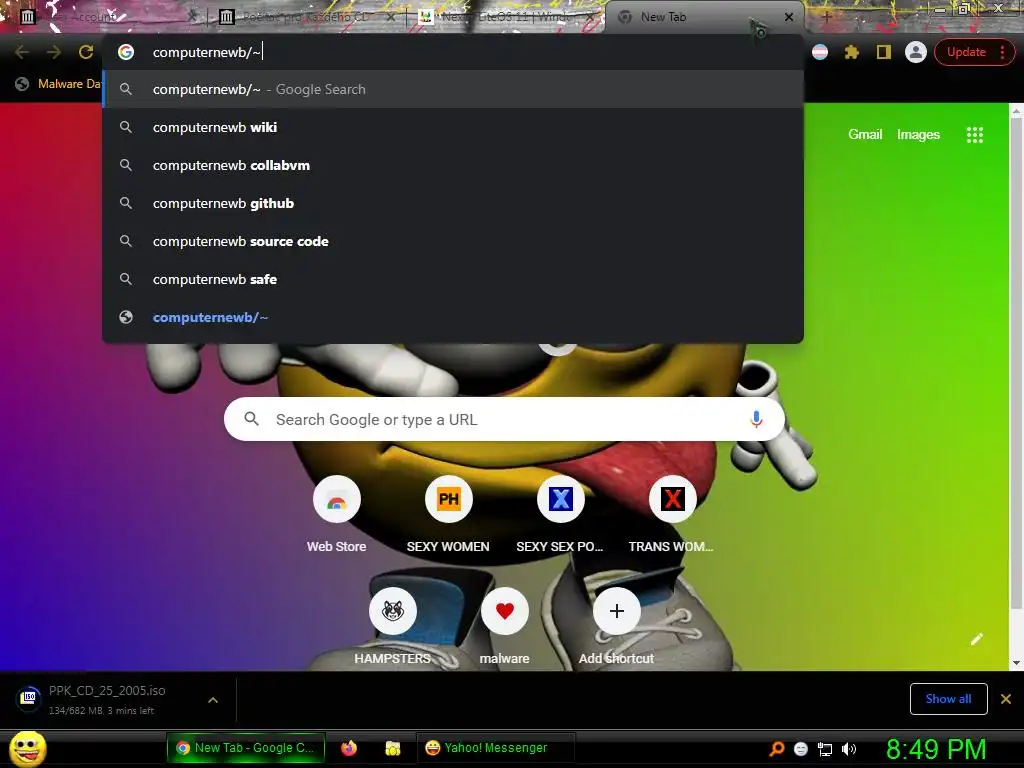Open the PH shortcut labeled SEXY WOMEN
Screen dimensions: 1024x768
(x=449, y=500)
